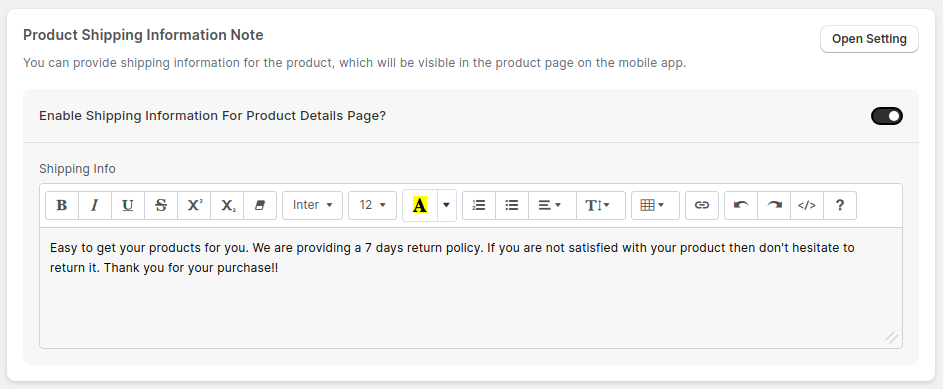Apply the yellow highlight color button
Screen dimensions: 943x389
(420, 205)
